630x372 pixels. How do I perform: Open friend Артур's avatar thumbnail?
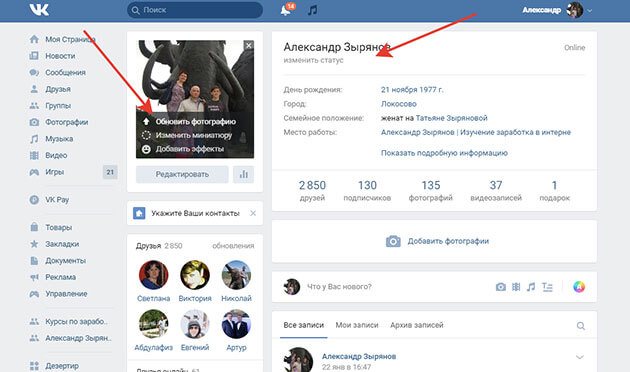pos(236,324)
